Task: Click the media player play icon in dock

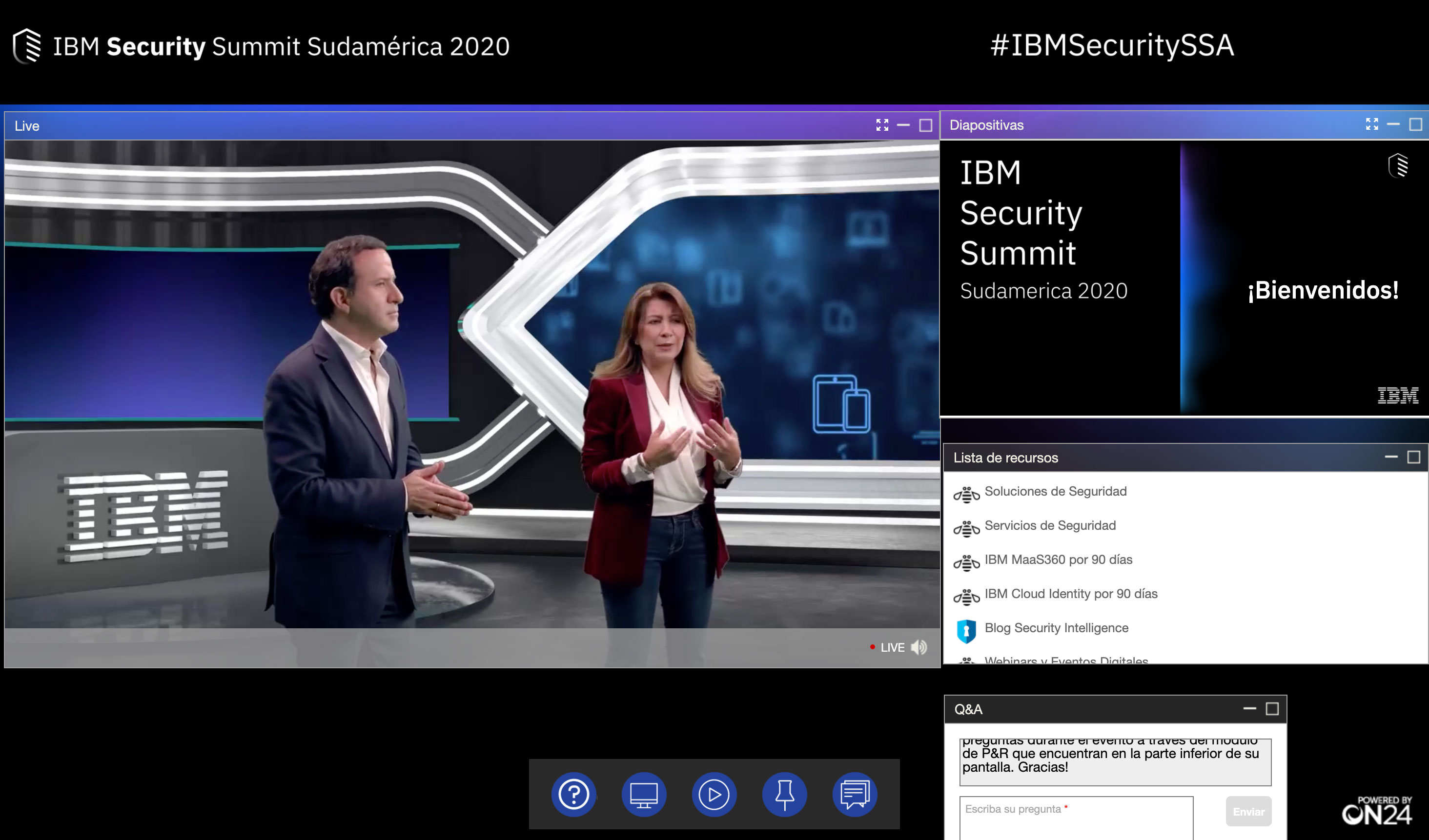Action: 714,794
